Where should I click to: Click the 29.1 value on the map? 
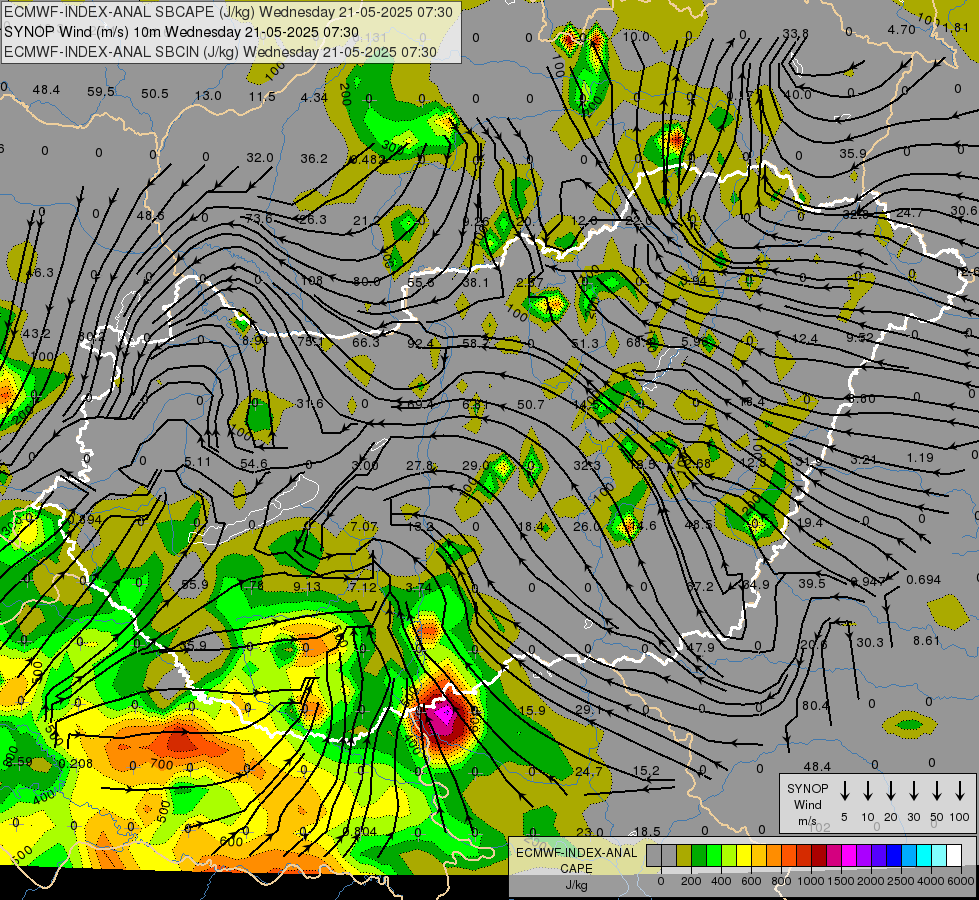click(x=588, y=710)
